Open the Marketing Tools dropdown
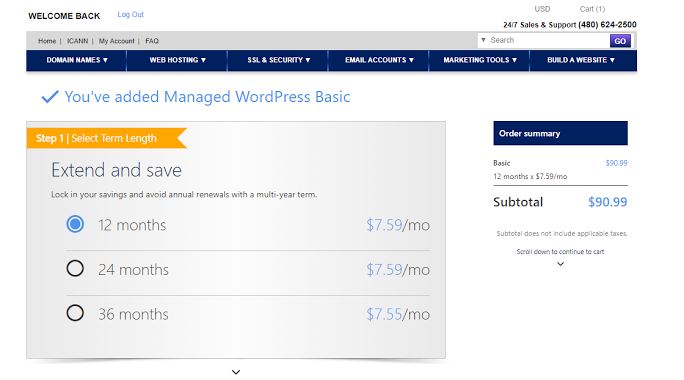The height and width of the screenshot is (380, 684). point(480,60)
